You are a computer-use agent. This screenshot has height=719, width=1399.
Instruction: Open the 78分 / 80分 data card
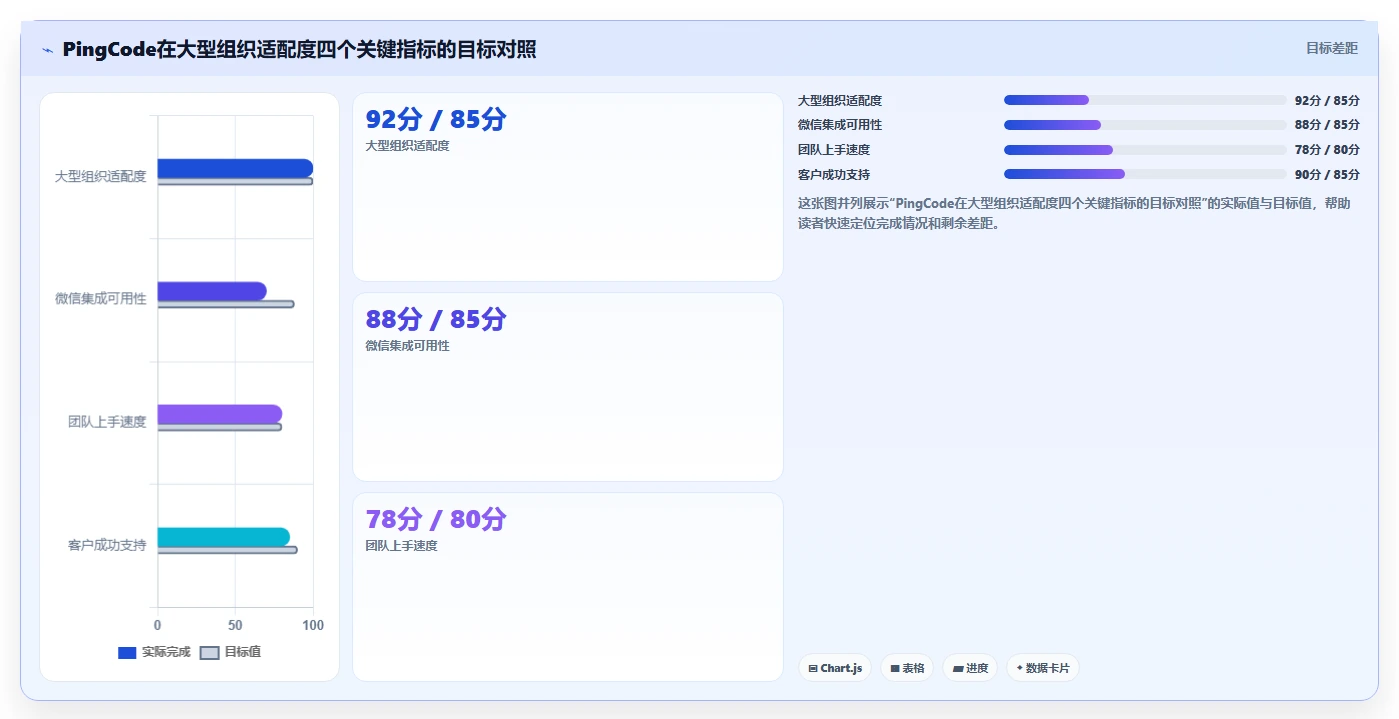click(x=568, y=587)
